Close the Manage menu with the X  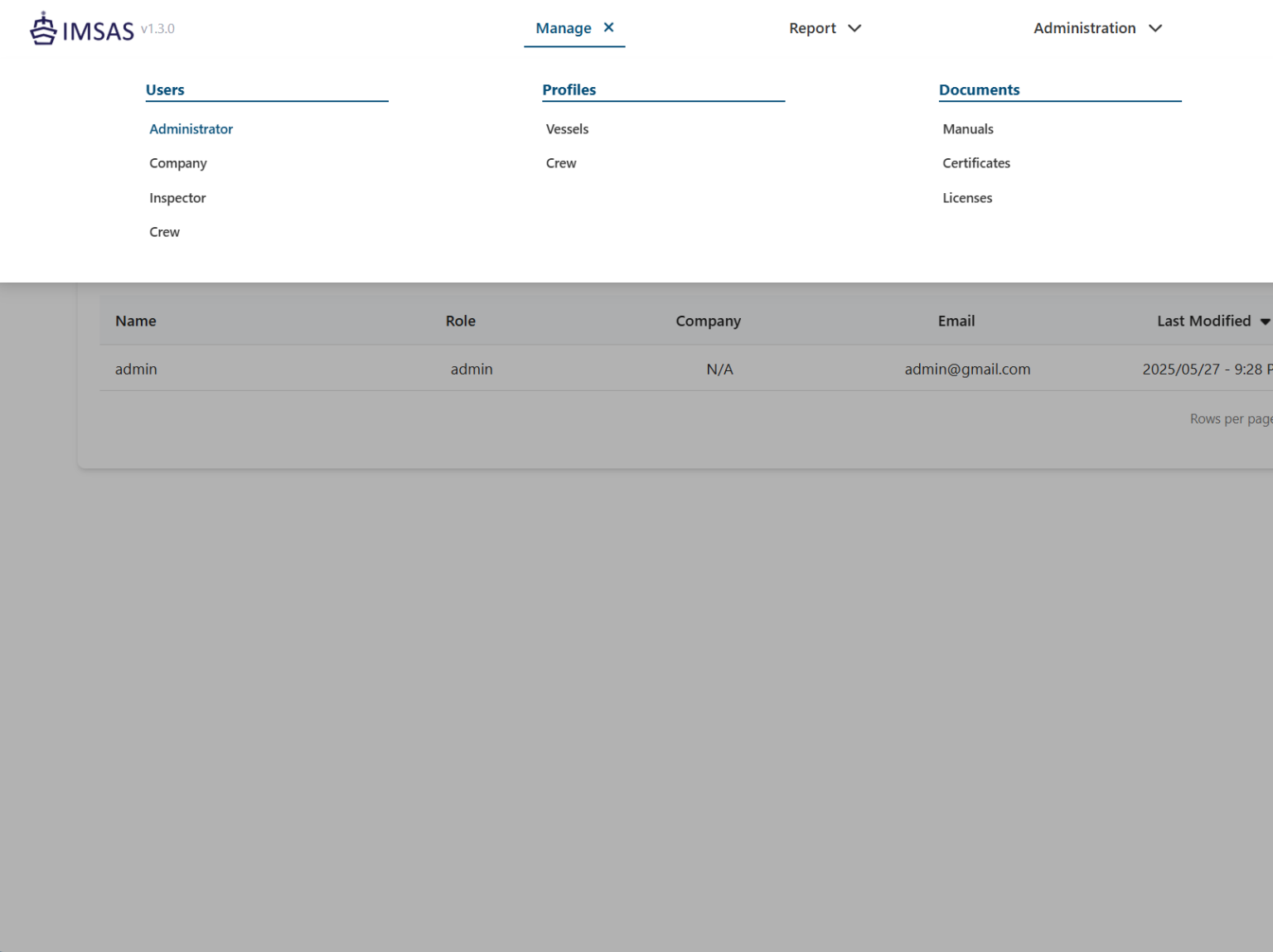click(x=609, y=27)
